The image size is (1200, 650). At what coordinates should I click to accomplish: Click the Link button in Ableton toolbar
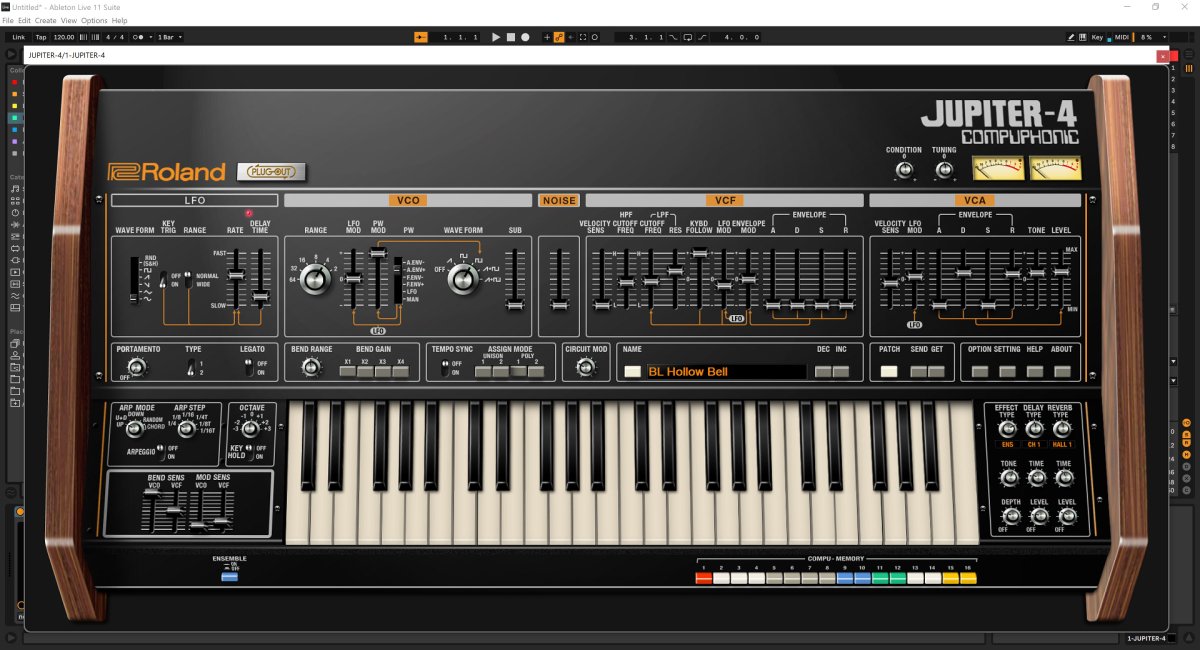pyautogui.click(x=19, y=37)
